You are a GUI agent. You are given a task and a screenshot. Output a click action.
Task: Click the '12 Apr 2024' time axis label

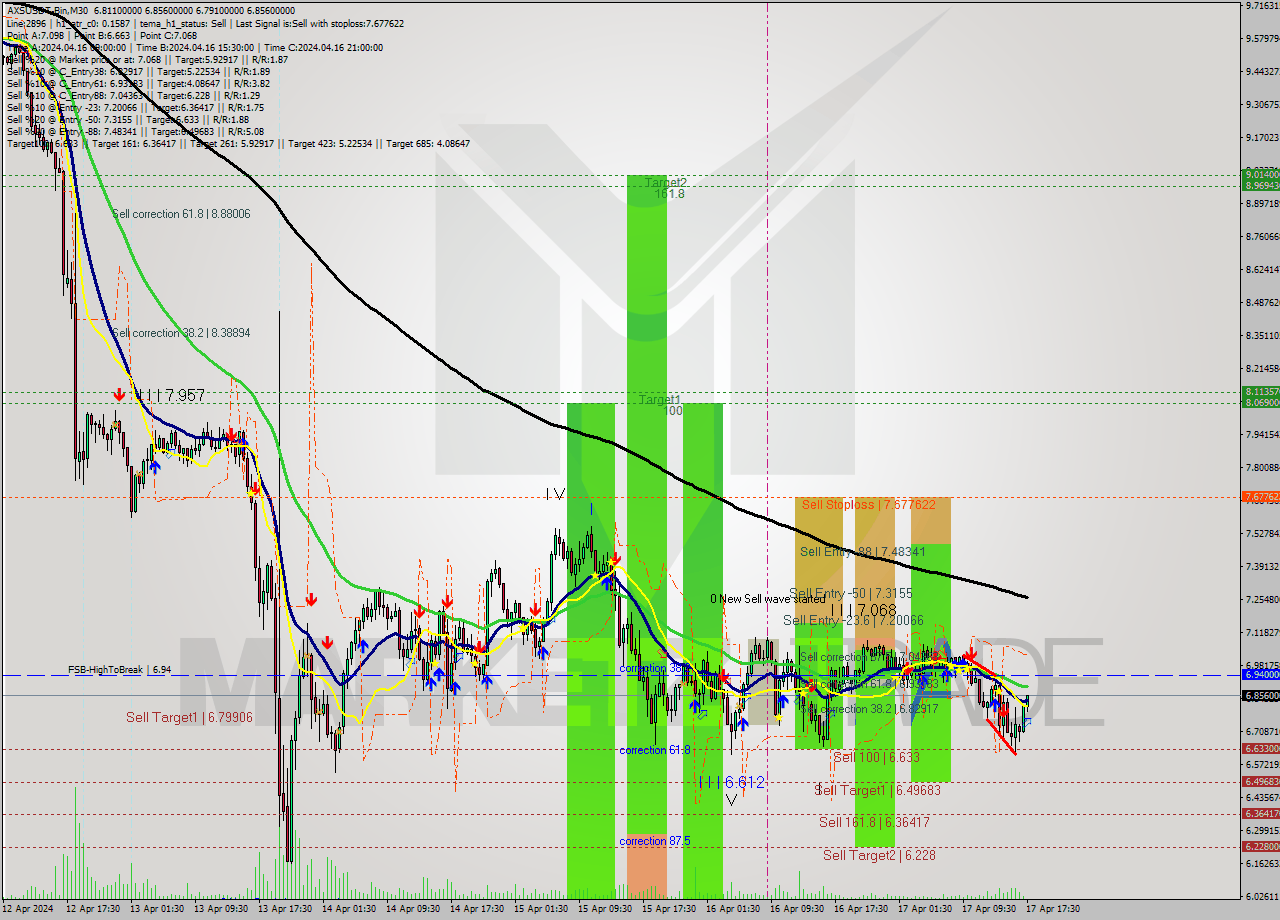click(x=29, y=909)
